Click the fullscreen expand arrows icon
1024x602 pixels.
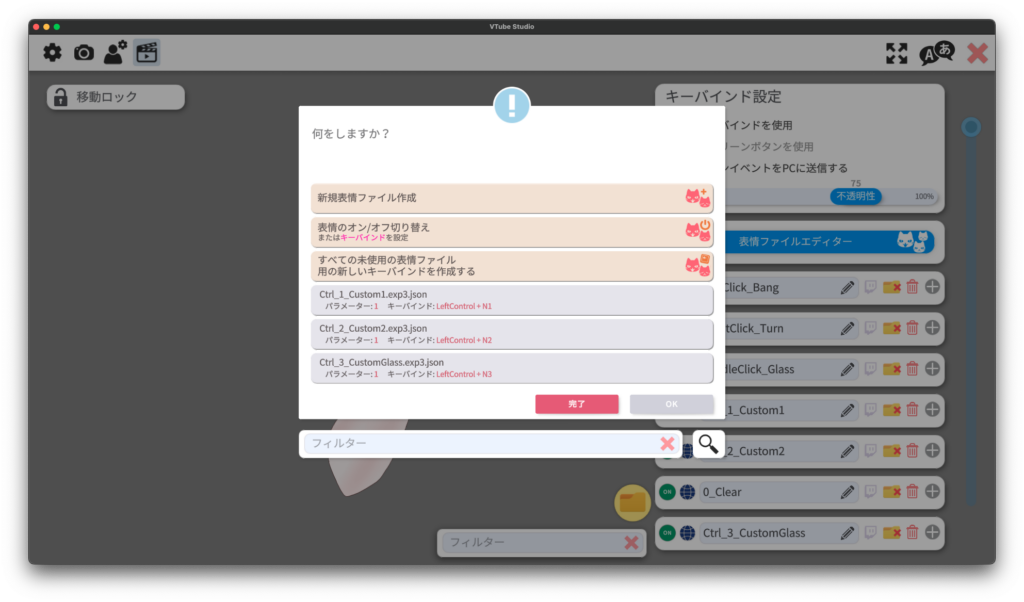(897, 54)
